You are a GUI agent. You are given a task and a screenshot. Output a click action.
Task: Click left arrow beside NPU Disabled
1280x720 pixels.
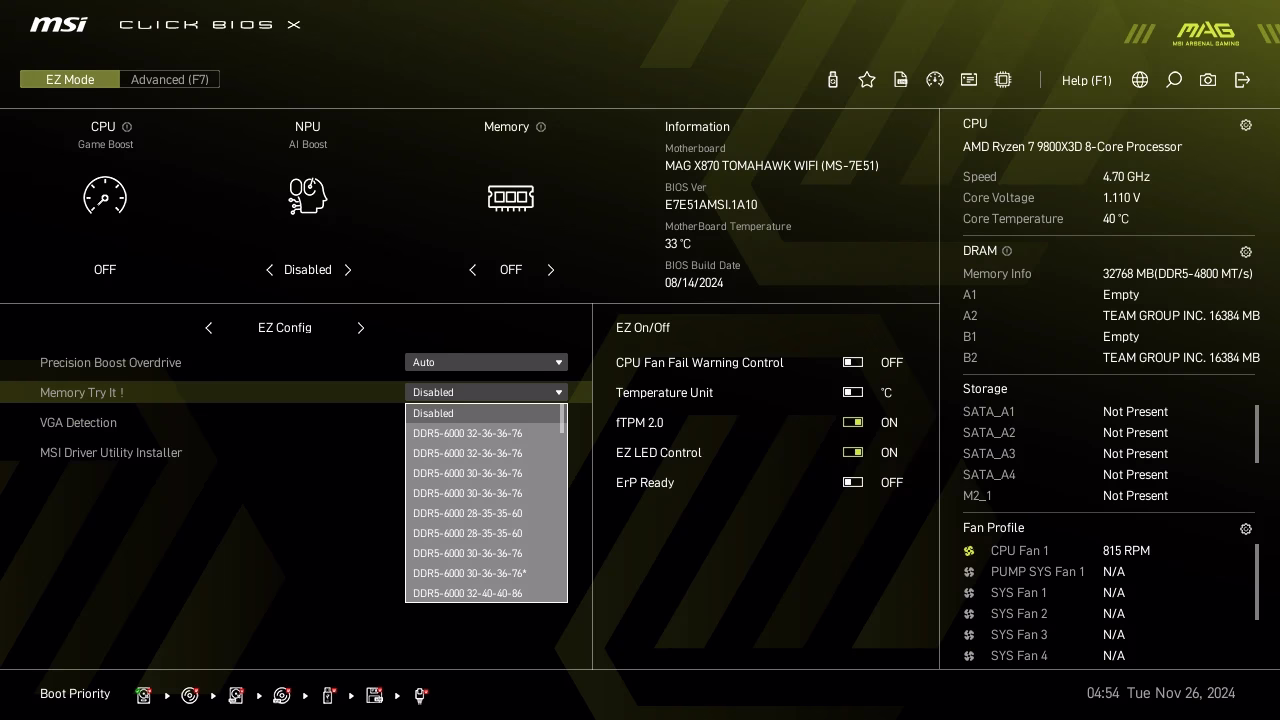click(269, 270)
